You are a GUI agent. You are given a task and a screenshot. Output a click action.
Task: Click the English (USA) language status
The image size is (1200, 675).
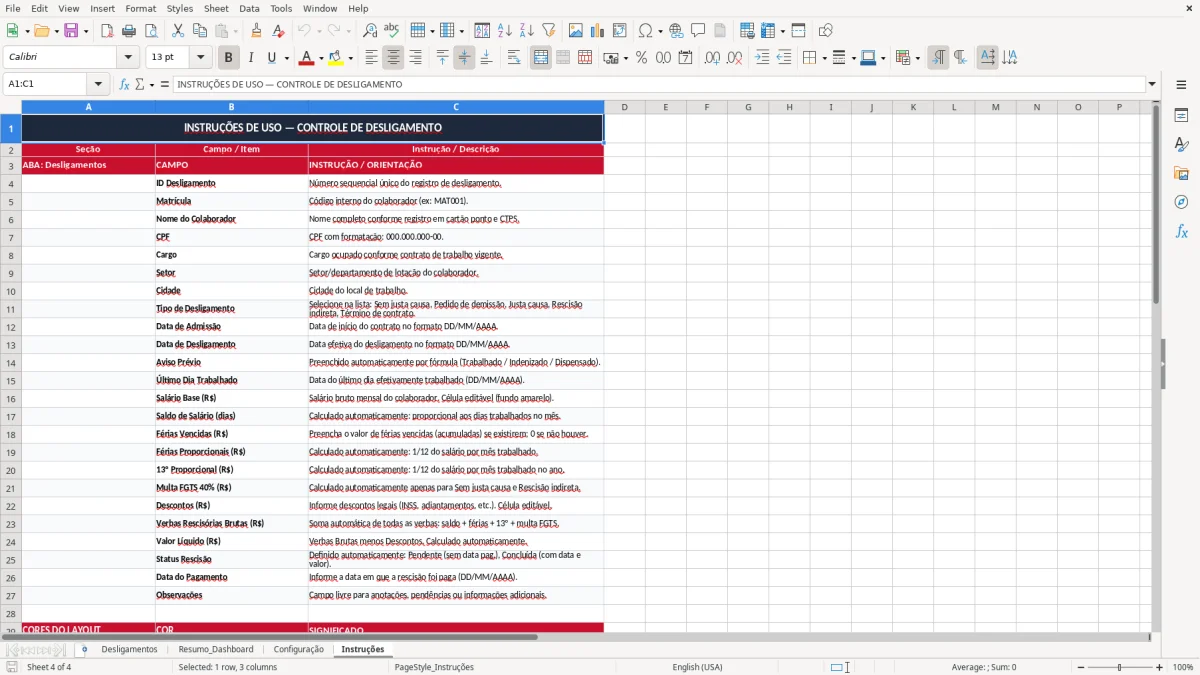point(697,667)
